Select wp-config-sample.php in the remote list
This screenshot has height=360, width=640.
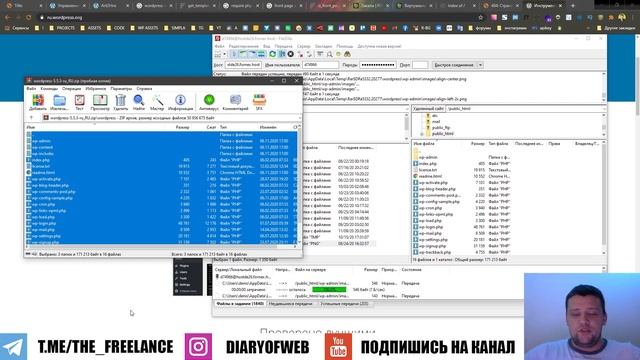(439, 202)
